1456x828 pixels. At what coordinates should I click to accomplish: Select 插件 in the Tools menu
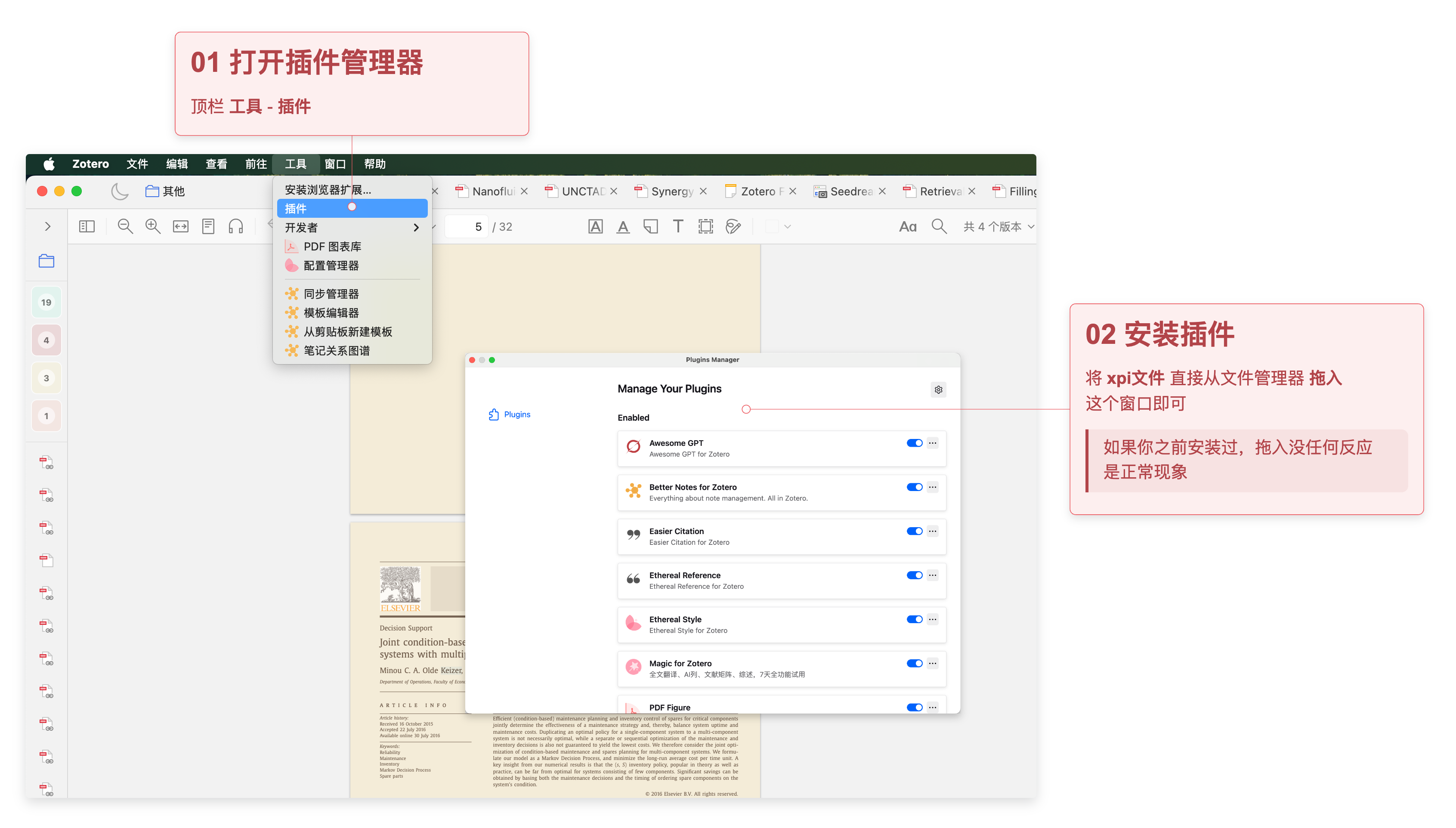click(352, 209)
